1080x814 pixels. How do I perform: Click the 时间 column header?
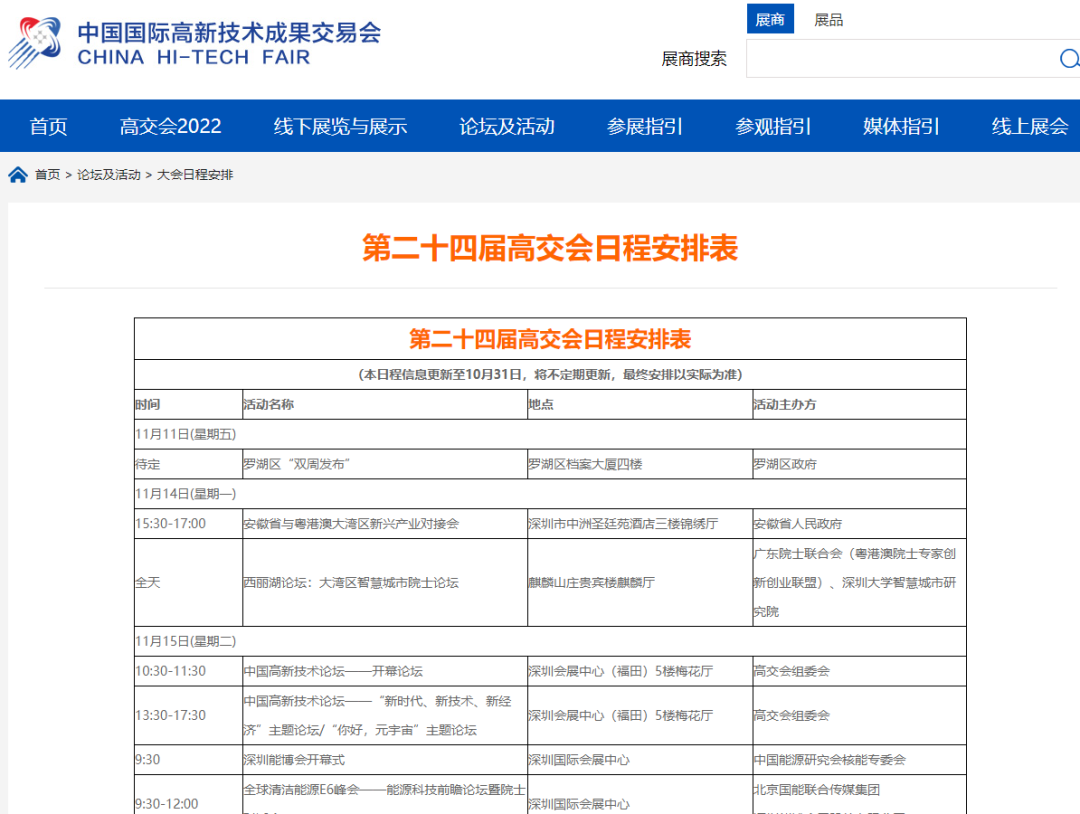(x=188, y=404)
